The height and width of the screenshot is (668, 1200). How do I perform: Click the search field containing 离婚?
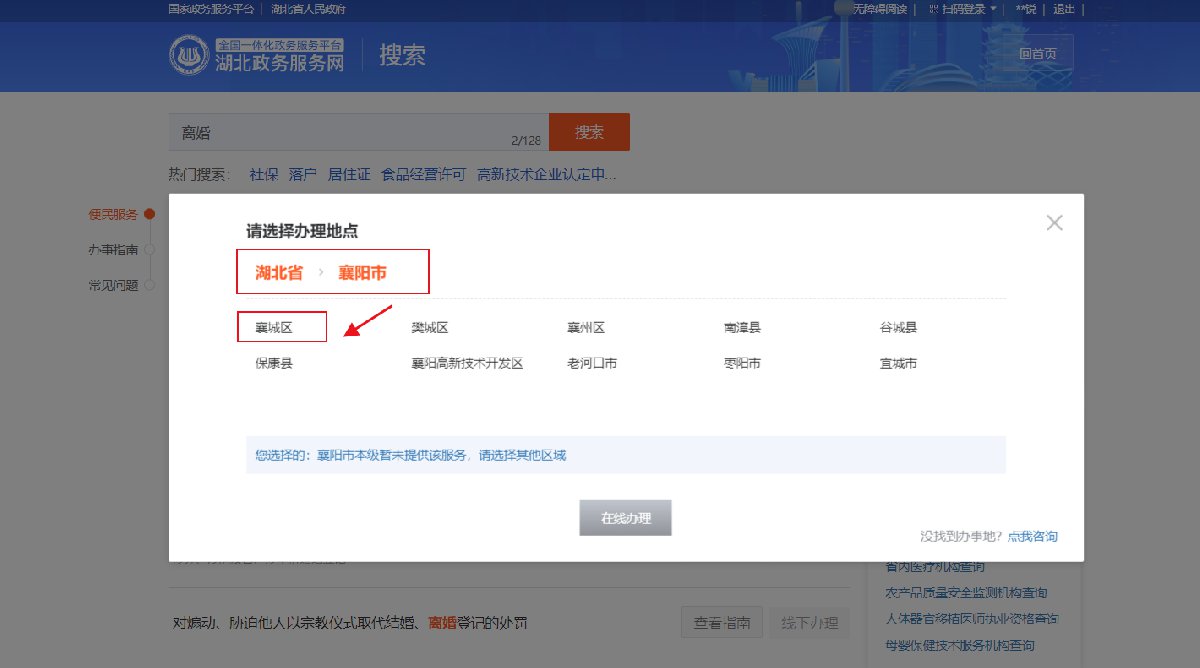click(340, 132)
